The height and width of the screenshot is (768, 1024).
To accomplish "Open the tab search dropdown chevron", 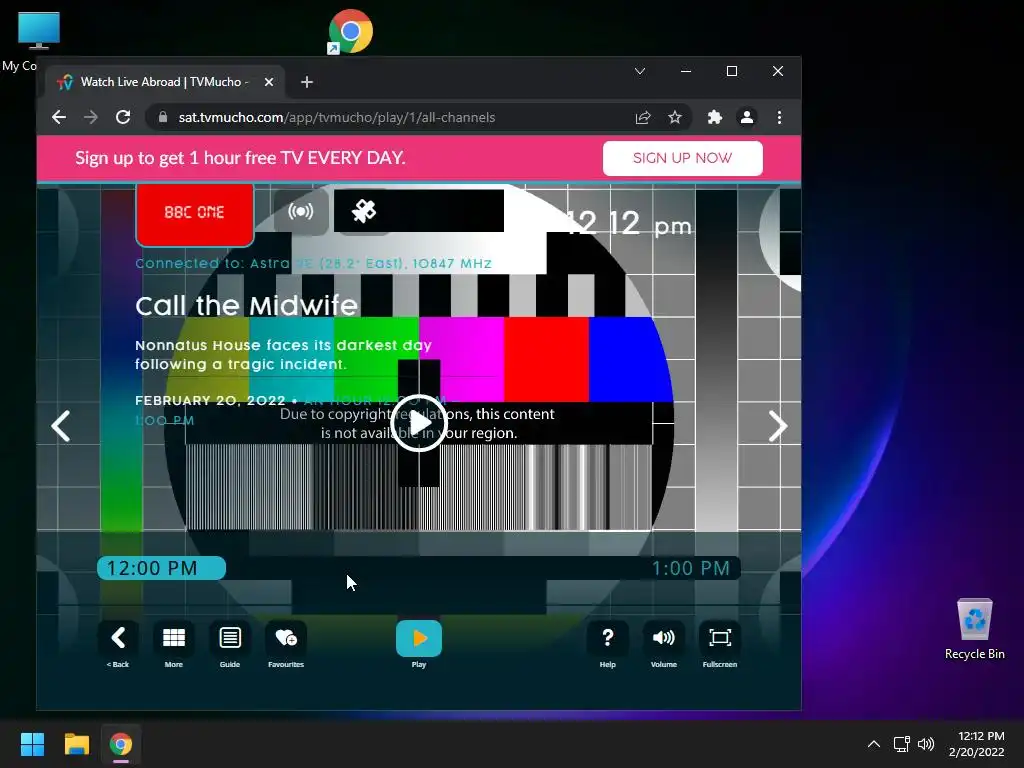I will click(x=640, y=71).
